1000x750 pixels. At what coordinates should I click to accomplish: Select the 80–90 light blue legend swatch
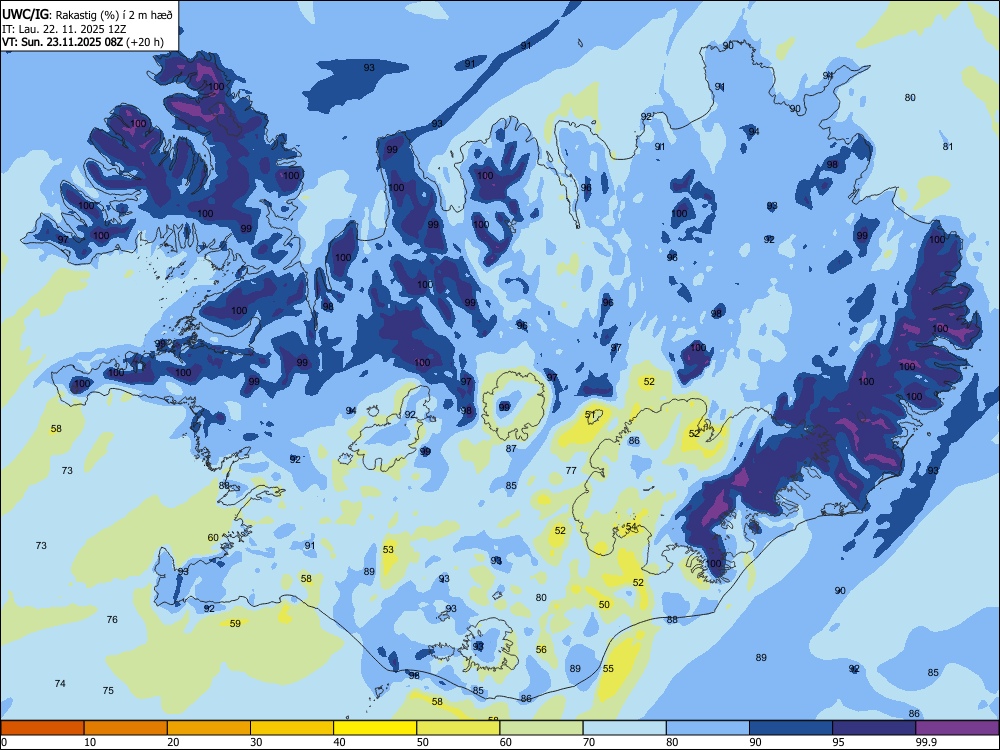coord(708,728)
